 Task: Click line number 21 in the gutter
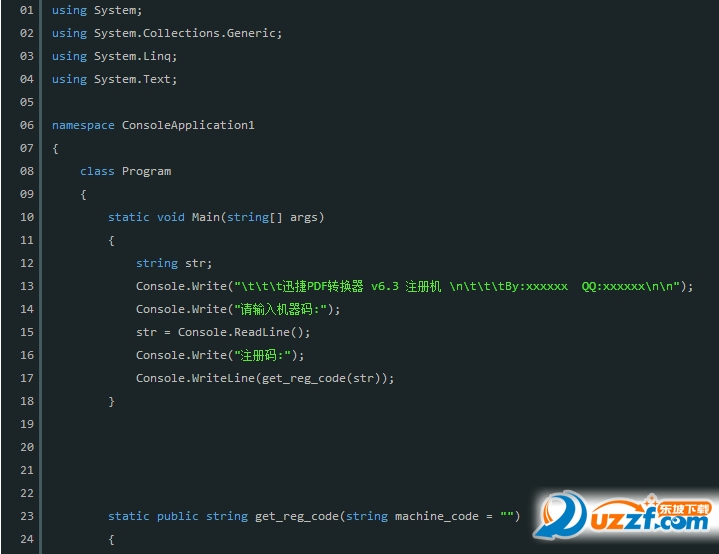27,470
